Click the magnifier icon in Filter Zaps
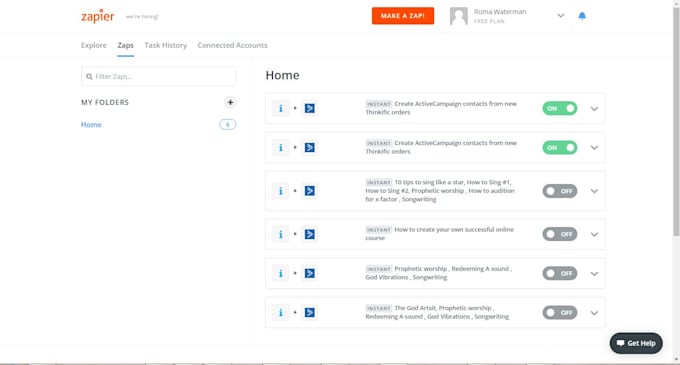 (89, 77)
